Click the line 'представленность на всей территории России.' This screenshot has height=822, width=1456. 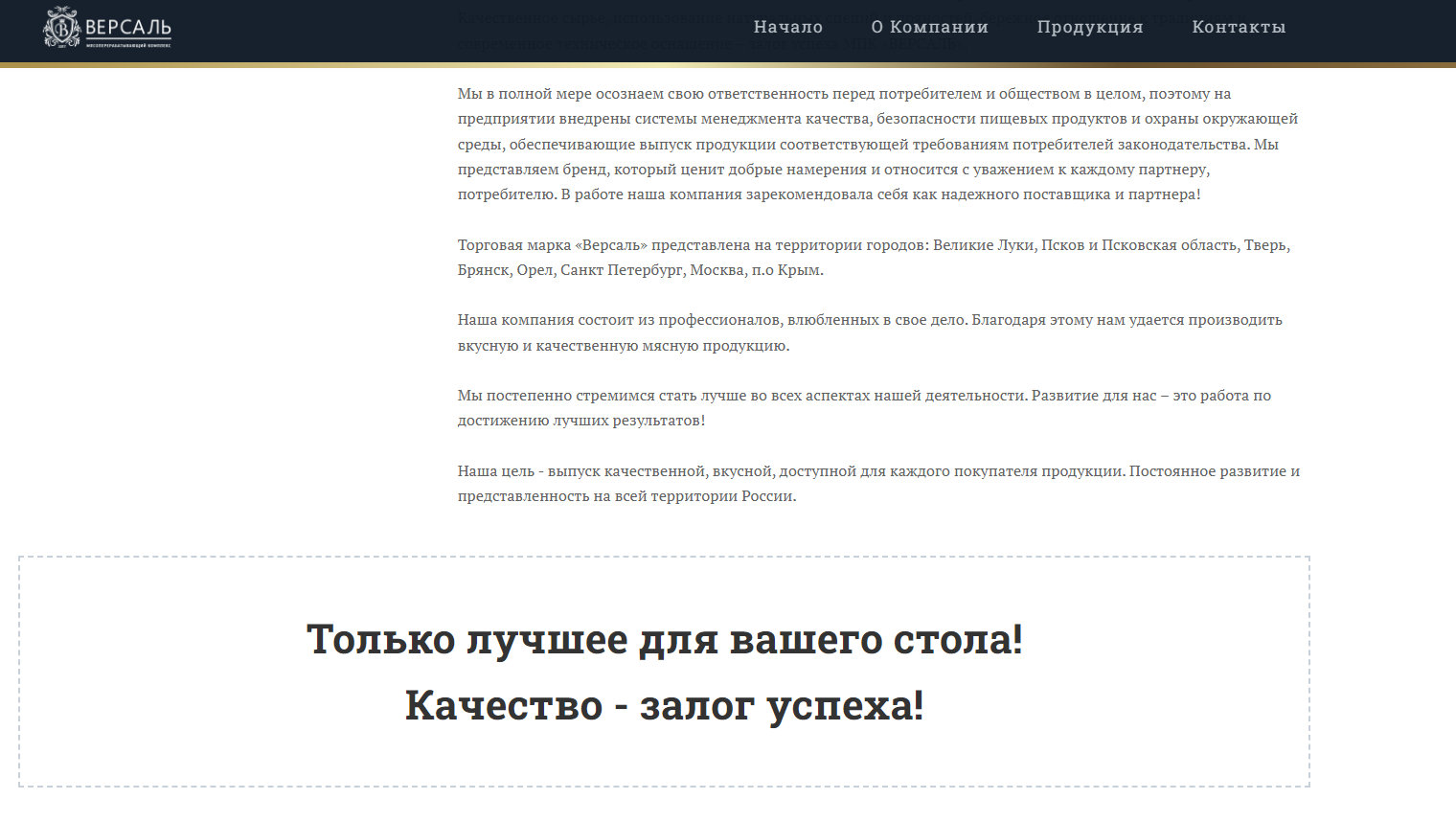627,495
